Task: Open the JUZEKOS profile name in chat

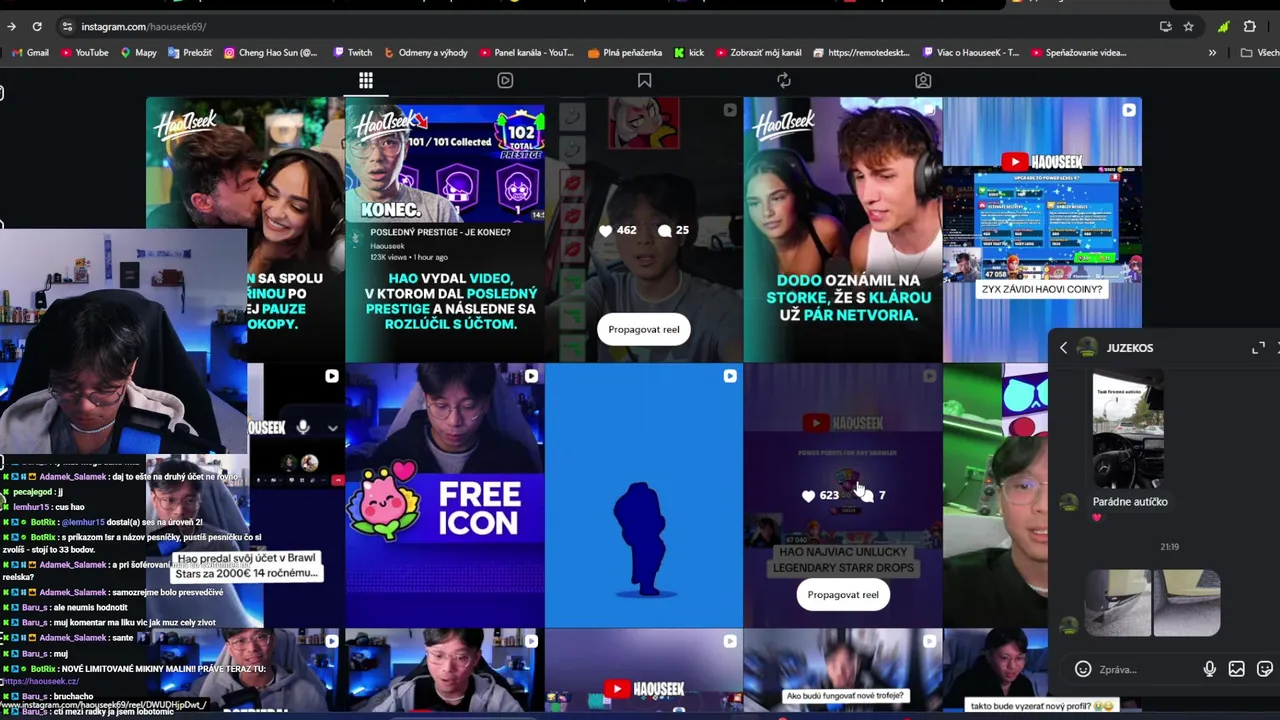Action: point(1130,348)
